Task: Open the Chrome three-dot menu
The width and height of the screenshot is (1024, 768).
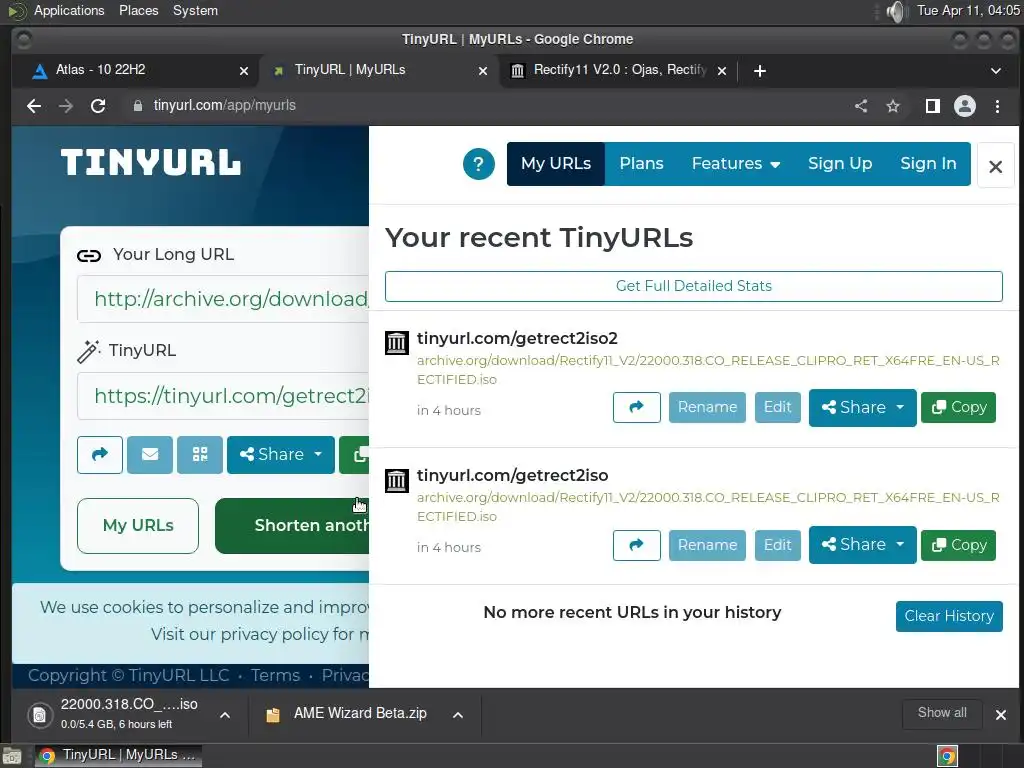Action: 997,106
